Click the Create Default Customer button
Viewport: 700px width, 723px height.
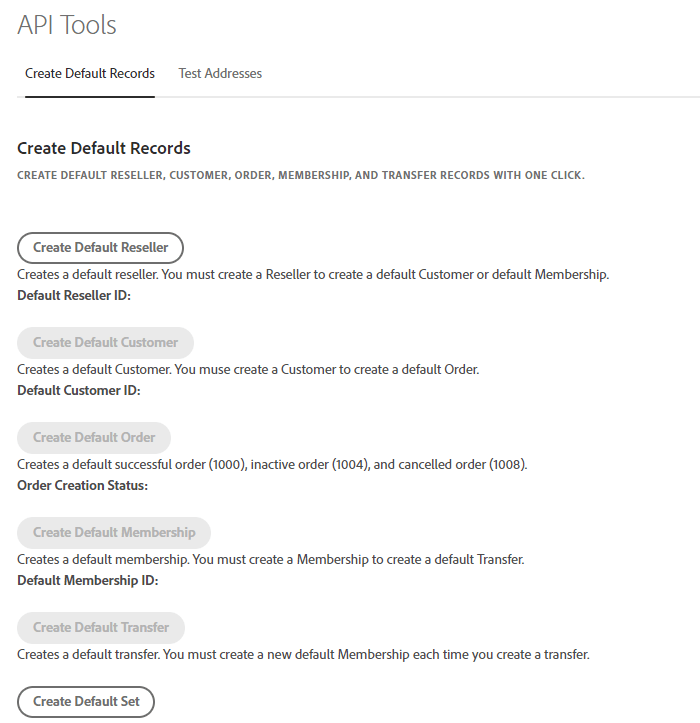(105, 342)
